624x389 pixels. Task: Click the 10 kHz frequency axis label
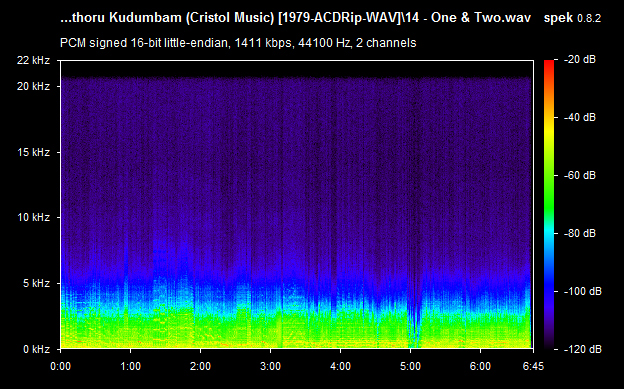pyautogui.click(x=33, y=217)
